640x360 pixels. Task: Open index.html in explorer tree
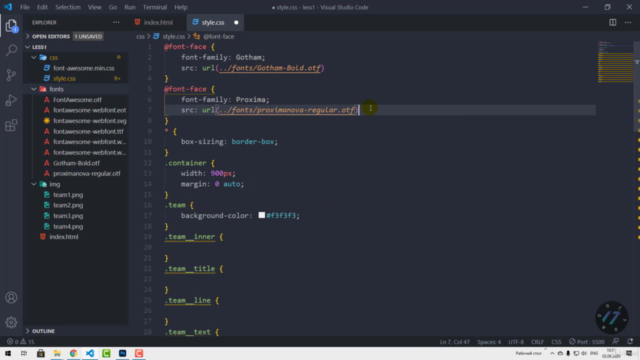tap(64, 237)
